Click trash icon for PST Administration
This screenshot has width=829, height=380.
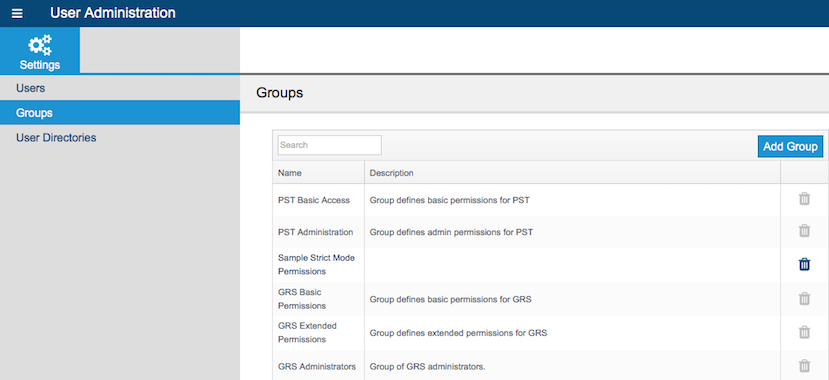(x=804, y=231)
